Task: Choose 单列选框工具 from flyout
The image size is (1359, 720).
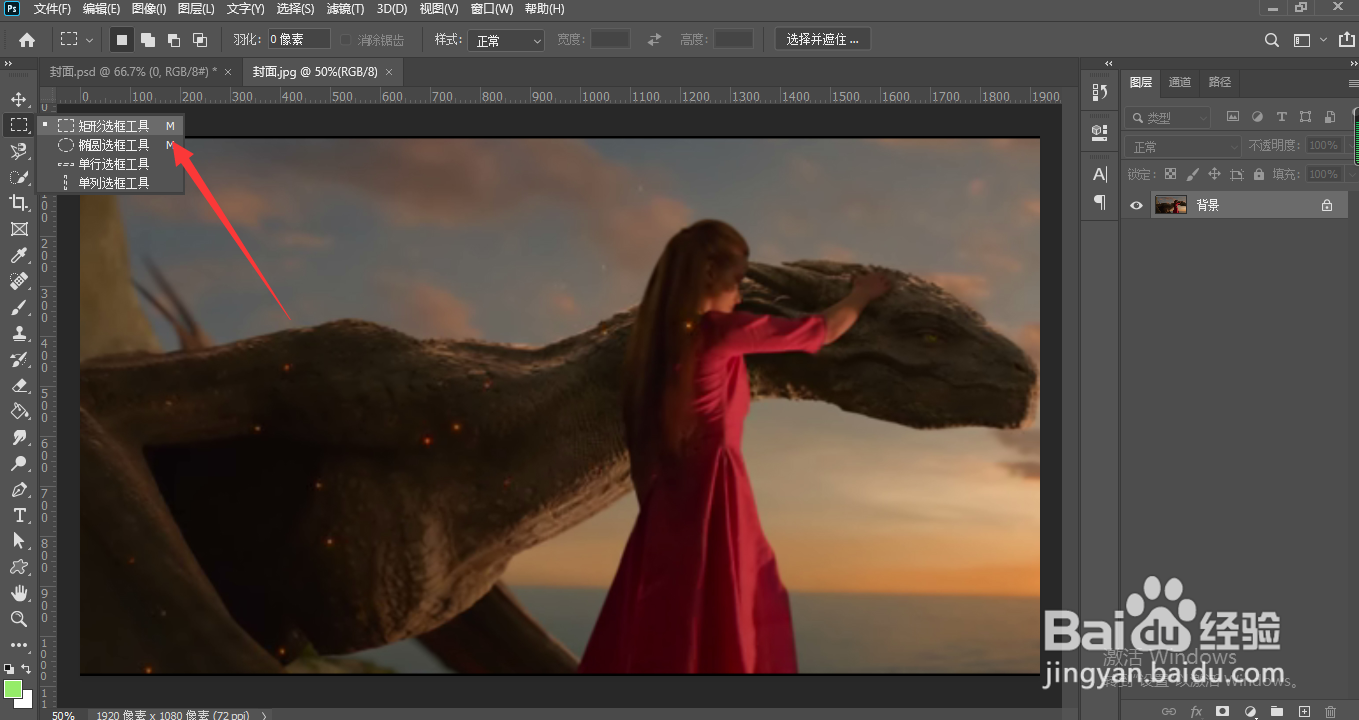Action: tap(112, 183)
